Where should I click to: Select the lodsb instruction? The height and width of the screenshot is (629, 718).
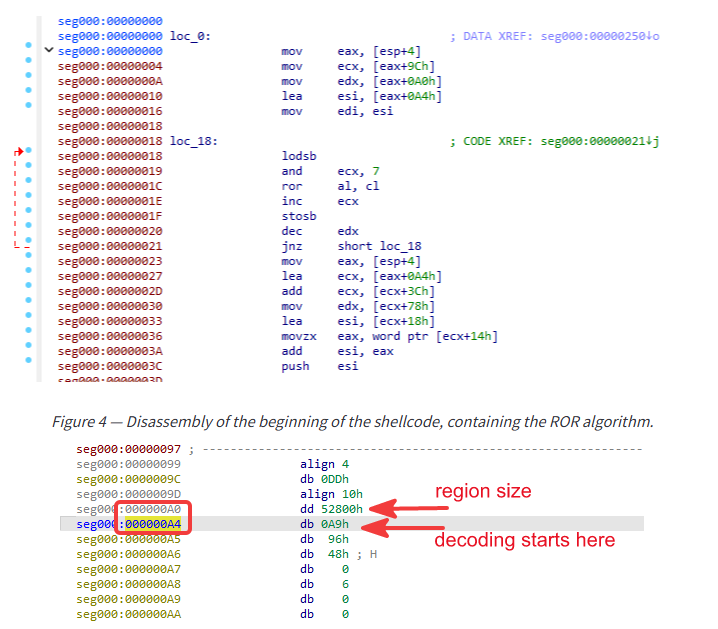(x=299, y=156)
